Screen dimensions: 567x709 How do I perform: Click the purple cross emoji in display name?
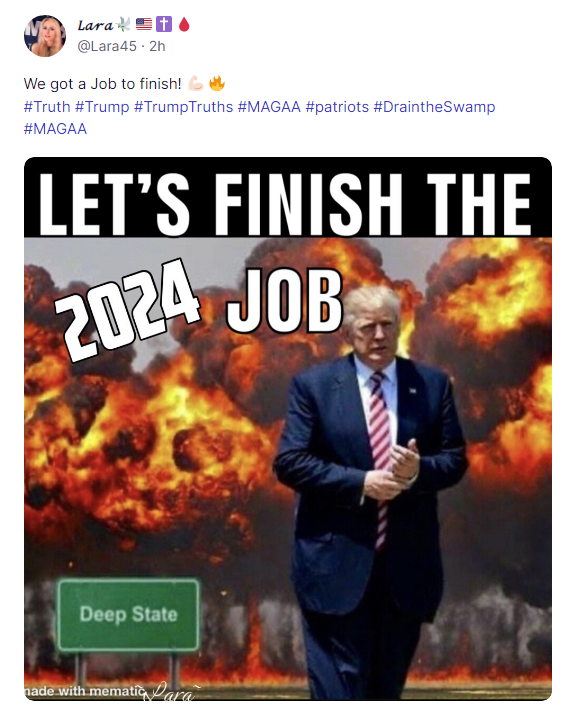[164, 24]
